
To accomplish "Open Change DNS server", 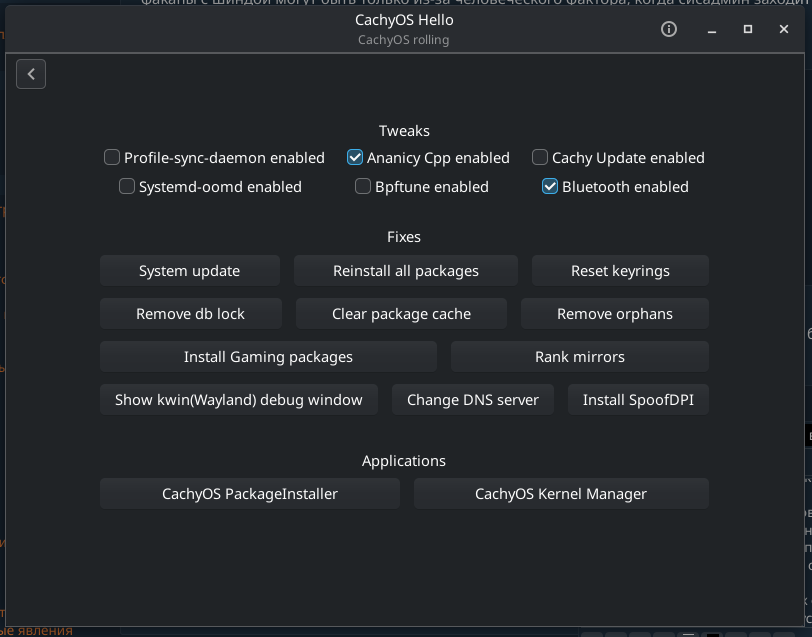I will 472,399.
